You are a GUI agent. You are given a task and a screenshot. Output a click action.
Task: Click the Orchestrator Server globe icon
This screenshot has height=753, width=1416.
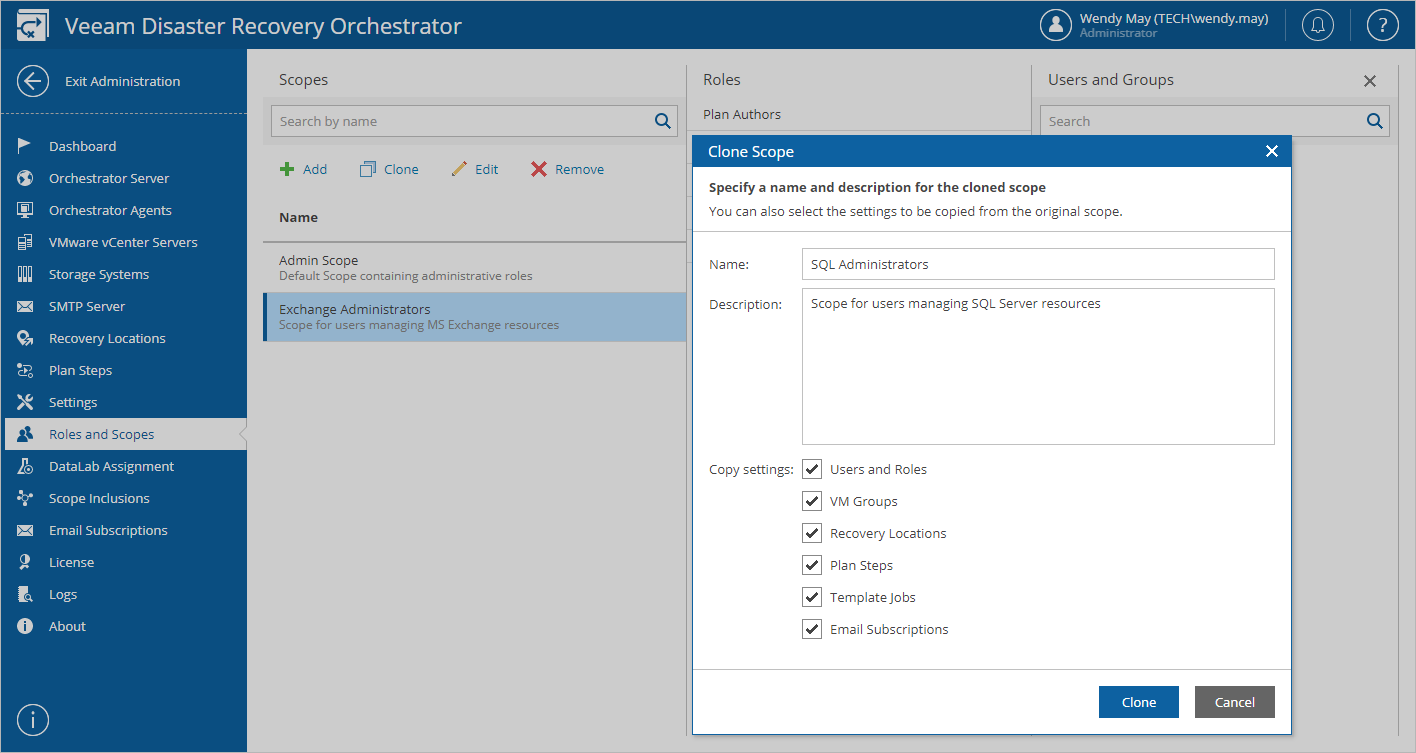pos(25,178)
